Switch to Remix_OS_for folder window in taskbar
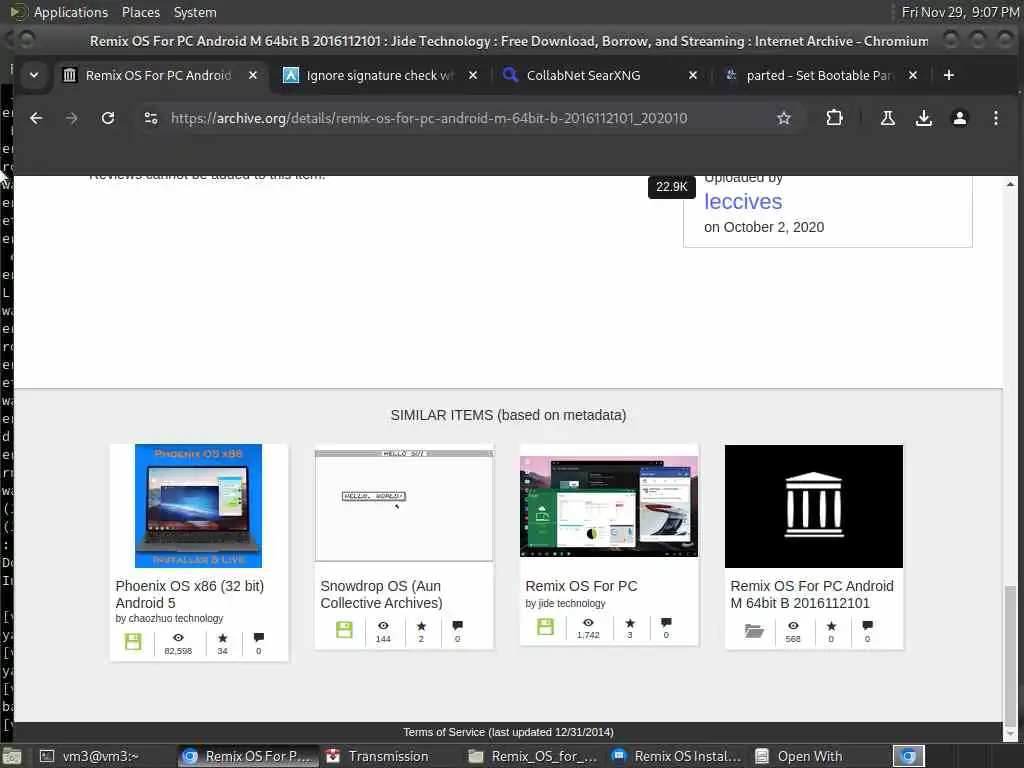 coord(534,756)
